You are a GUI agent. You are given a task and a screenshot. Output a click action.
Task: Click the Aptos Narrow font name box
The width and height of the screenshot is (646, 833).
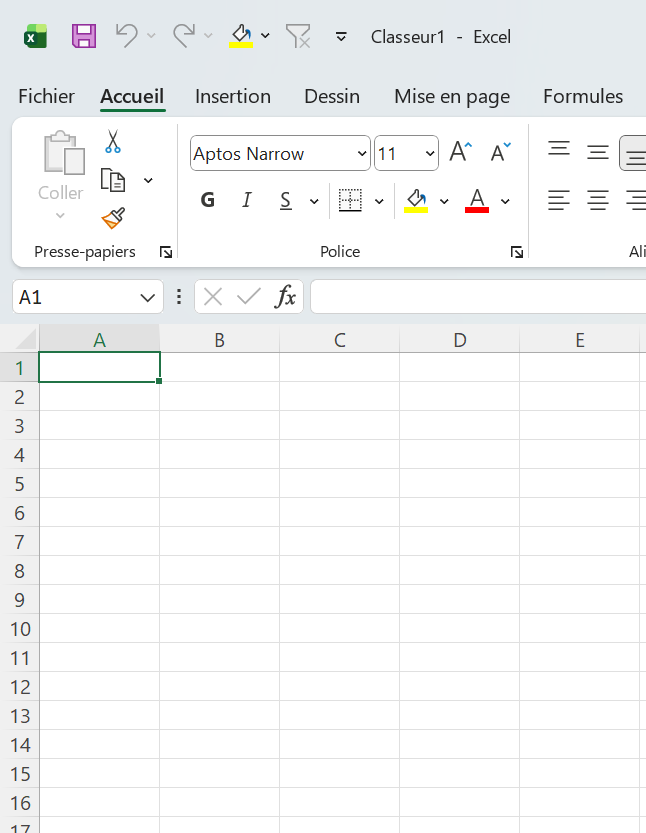click(273, 154)
